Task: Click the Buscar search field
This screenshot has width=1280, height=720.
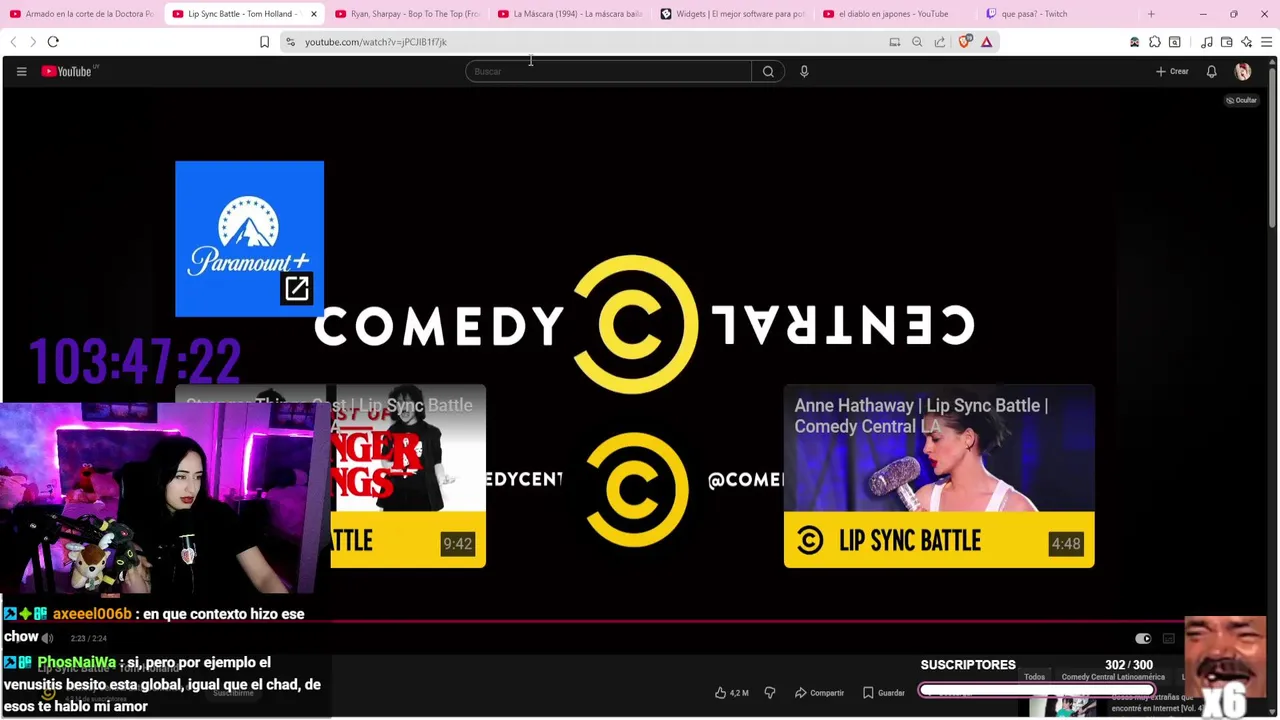Action: coord(608,71)
